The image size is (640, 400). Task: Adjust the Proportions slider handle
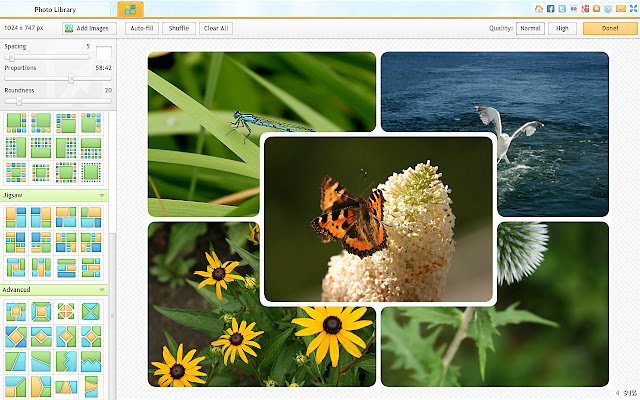point(71,78)
